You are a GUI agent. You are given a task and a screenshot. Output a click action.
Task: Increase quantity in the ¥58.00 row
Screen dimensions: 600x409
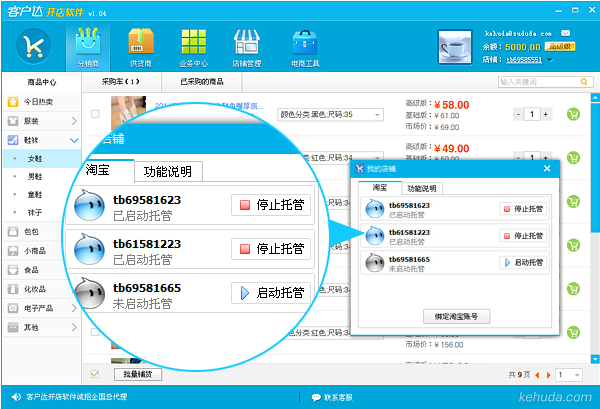point(546,114)
